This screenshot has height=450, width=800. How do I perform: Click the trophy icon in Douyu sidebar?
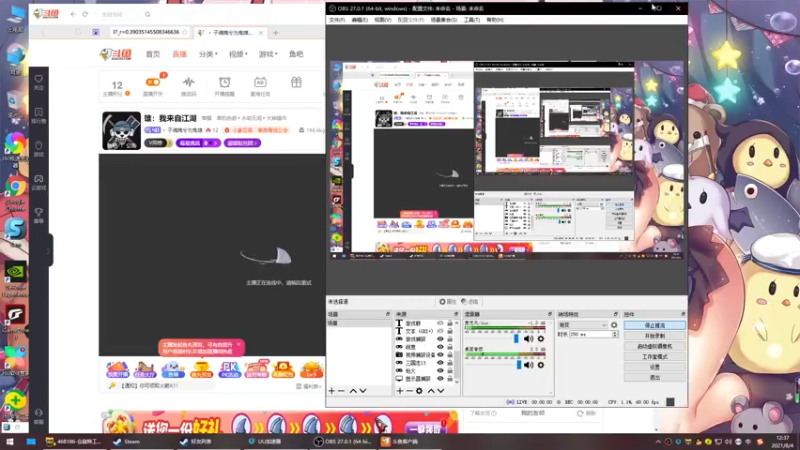tap(39, 212)
